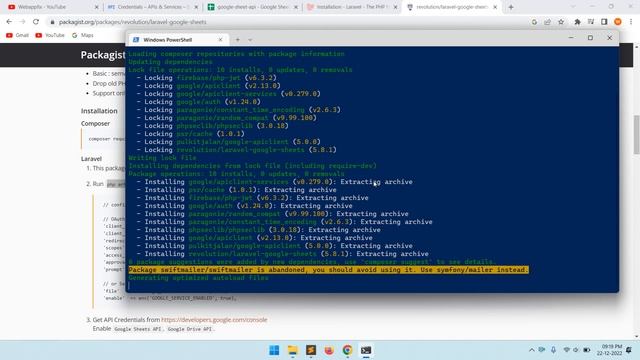640x360 pixels.
Task: Open Chrome extensions puzzle icon
Action: [577, 22]
